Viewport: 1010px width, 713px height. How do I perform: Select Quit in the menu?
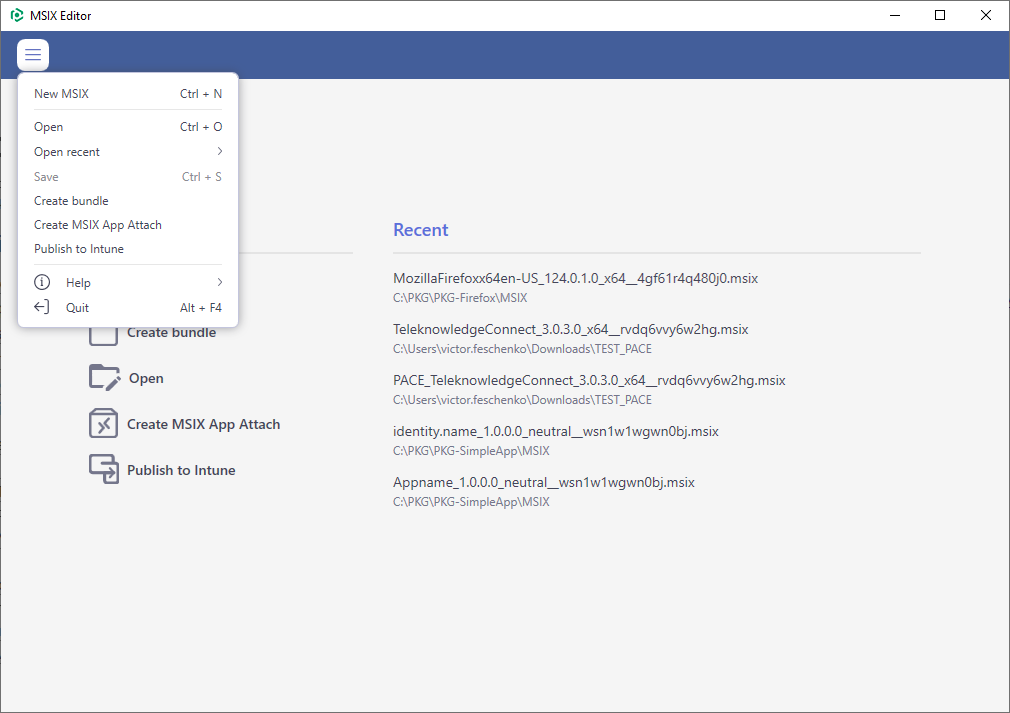pyautogui.click(x=128, y=308)
